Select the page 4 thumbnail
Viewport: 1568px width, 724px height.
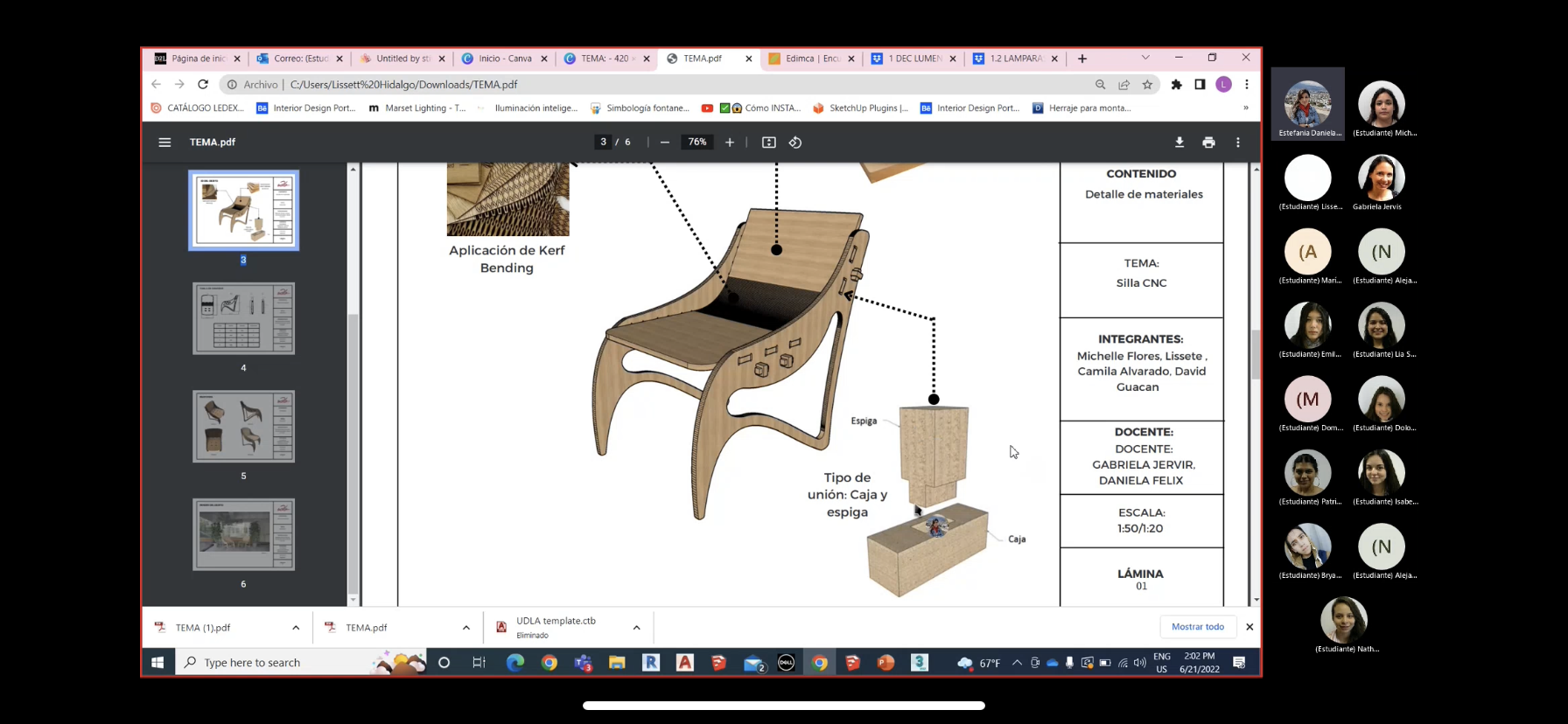point(243,318)
